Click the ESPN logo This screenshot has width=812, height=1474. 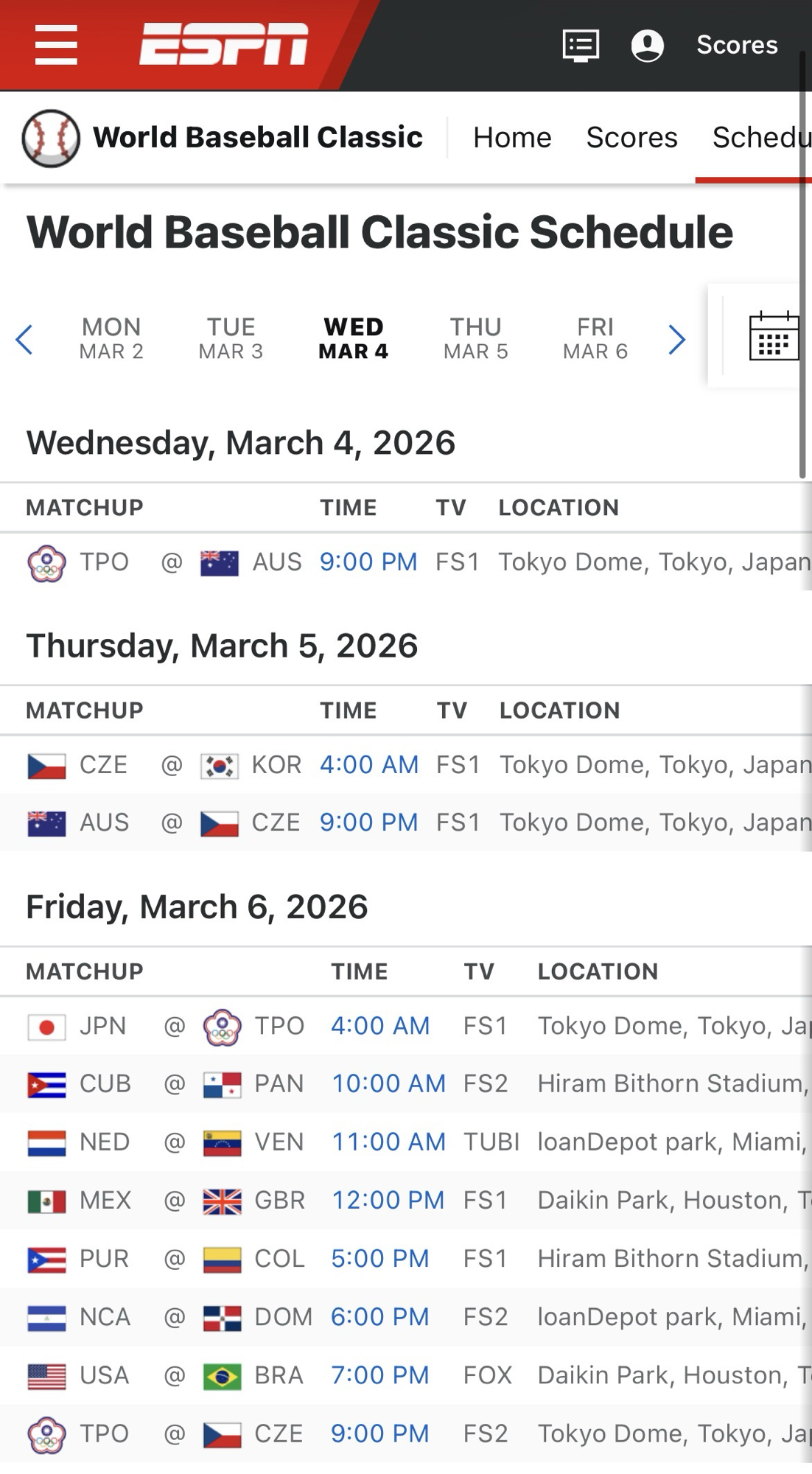tap(224, 43)
